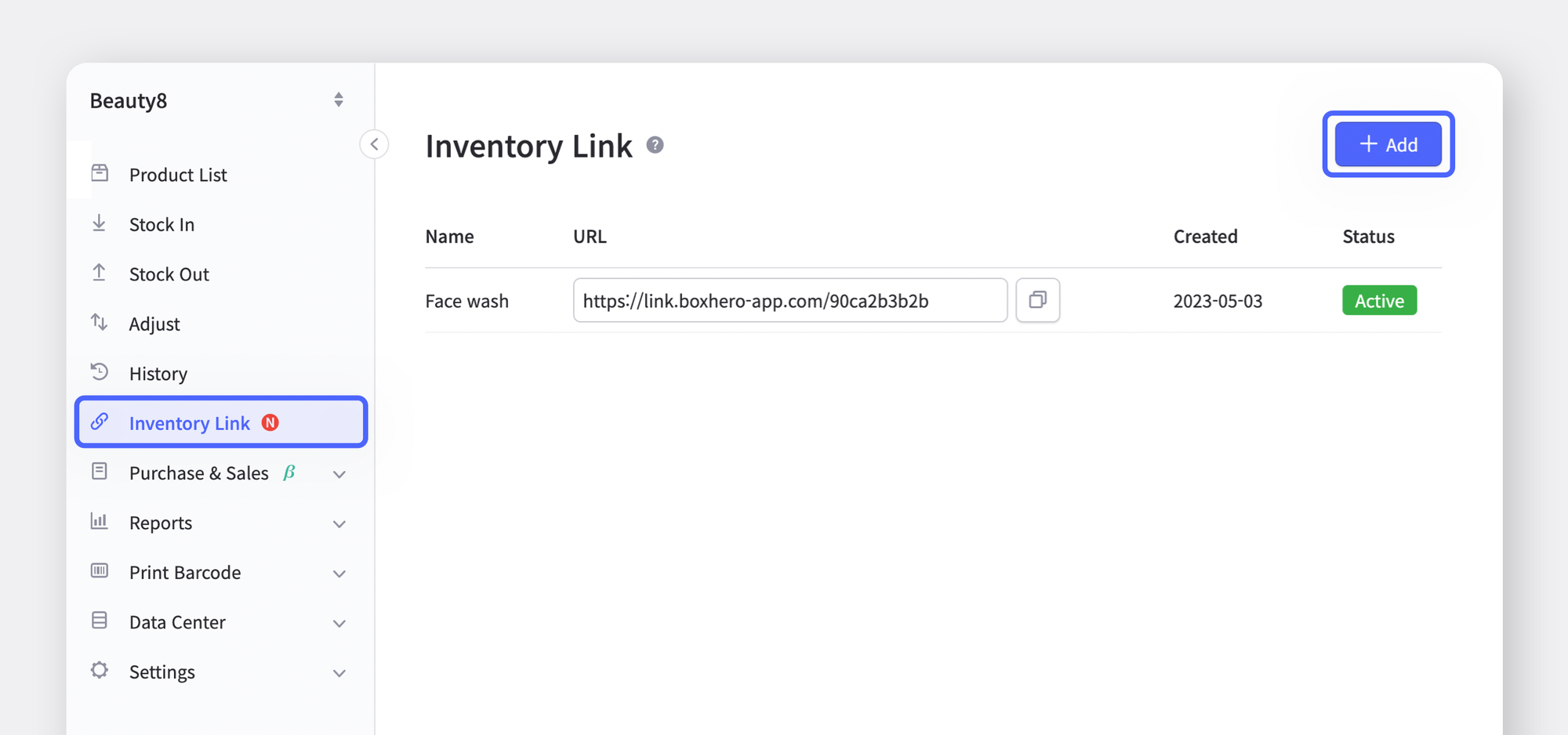Click inside the Face wash URL field
This screenshot has width=1568, height=735.
(x=789, y=300)
